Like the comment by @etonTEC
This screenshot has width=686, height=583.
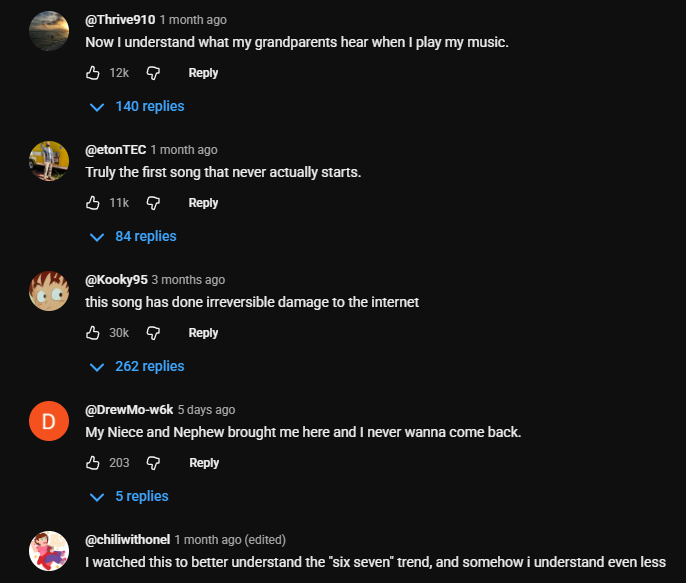point(93,203)
